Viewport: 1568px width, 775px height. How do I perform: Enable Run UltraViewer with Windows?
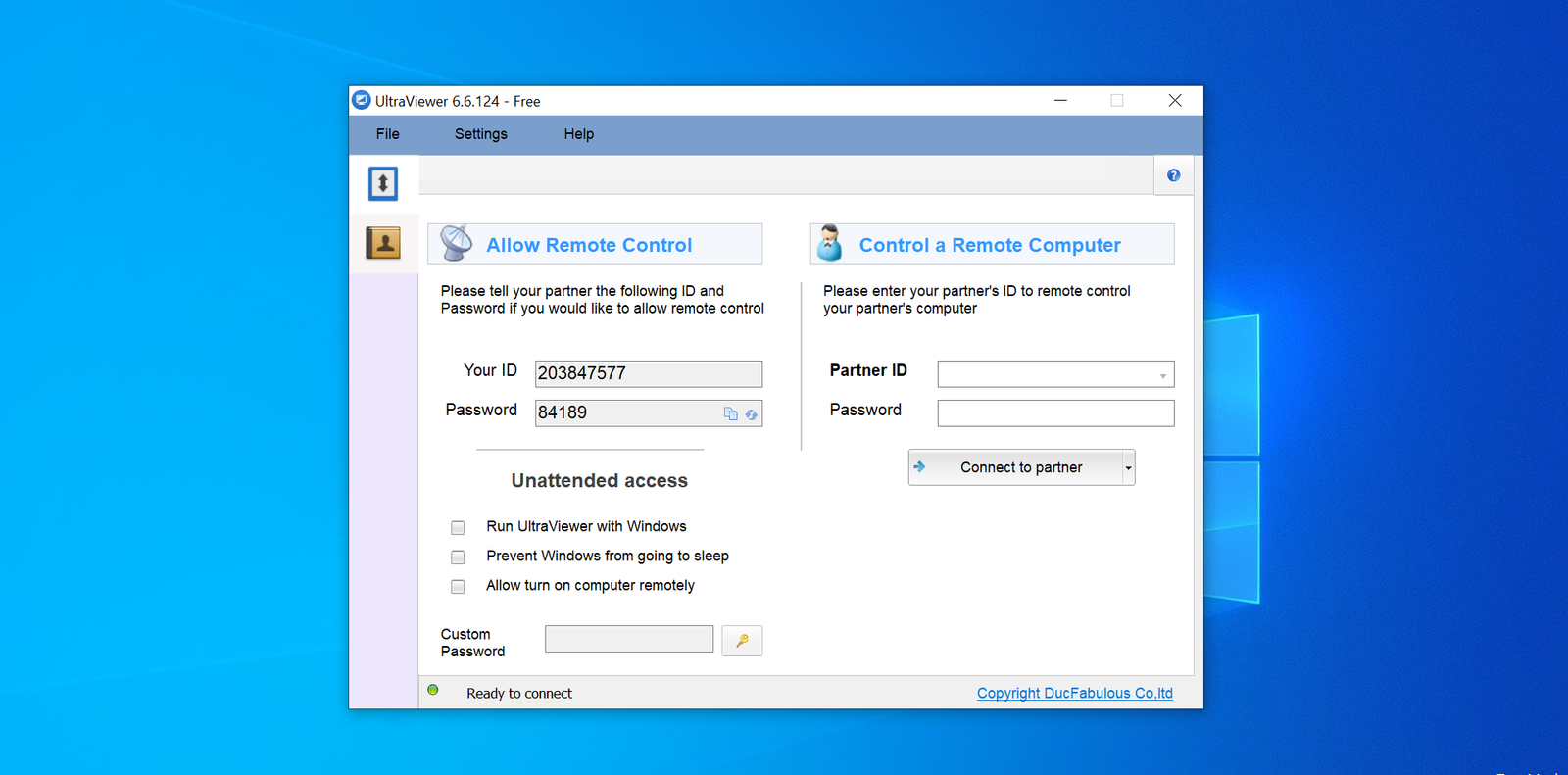(458, 528)
